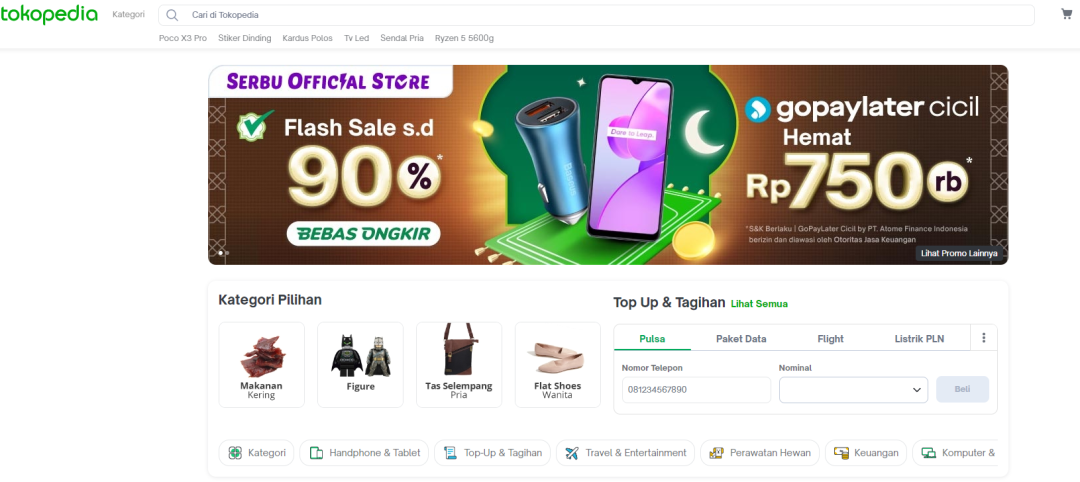This screenshot has width=1080, height=482.
Task: Select the second banner carousel dot
Action: (227, 253)
